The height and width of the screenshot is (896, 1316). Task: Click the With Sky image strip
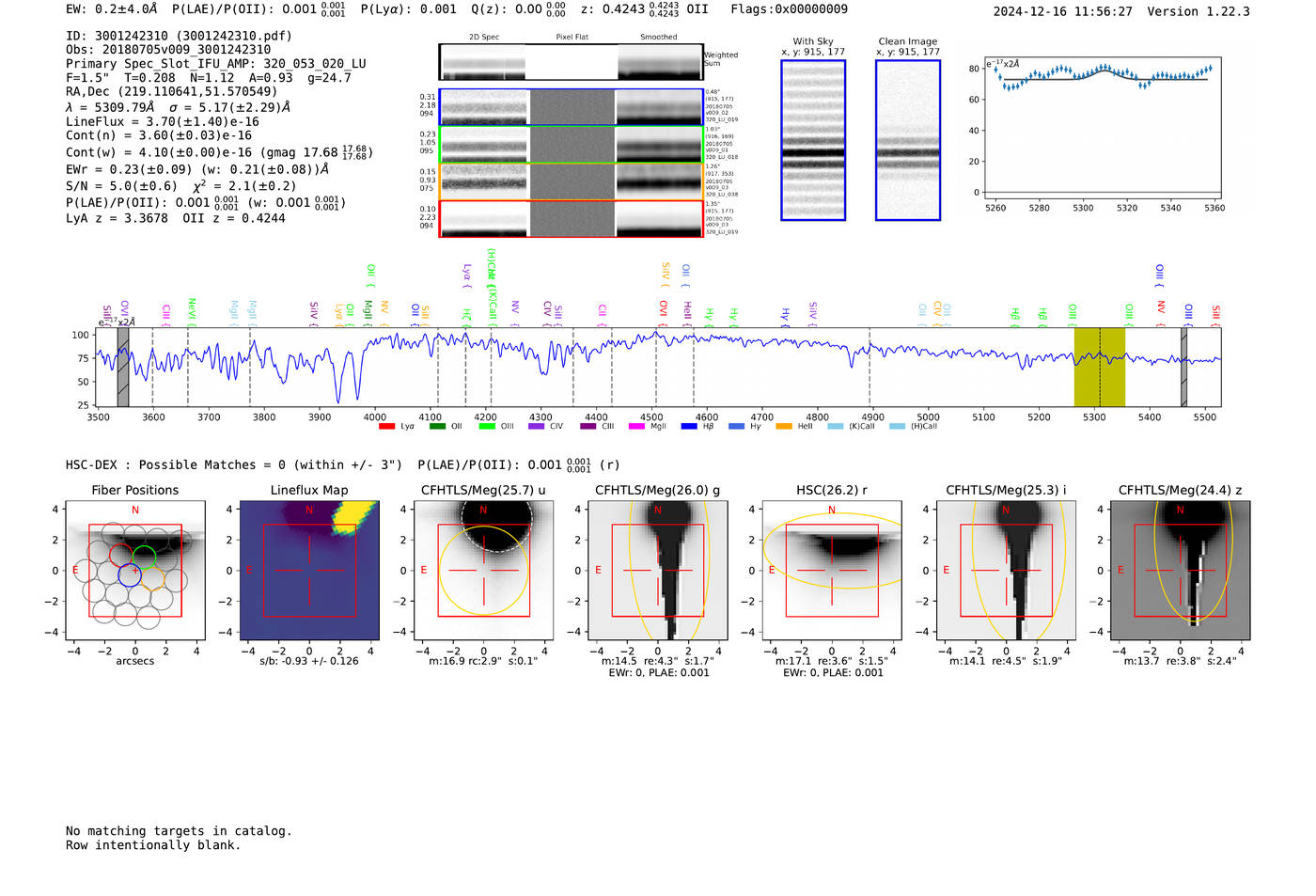coord(813,140)
